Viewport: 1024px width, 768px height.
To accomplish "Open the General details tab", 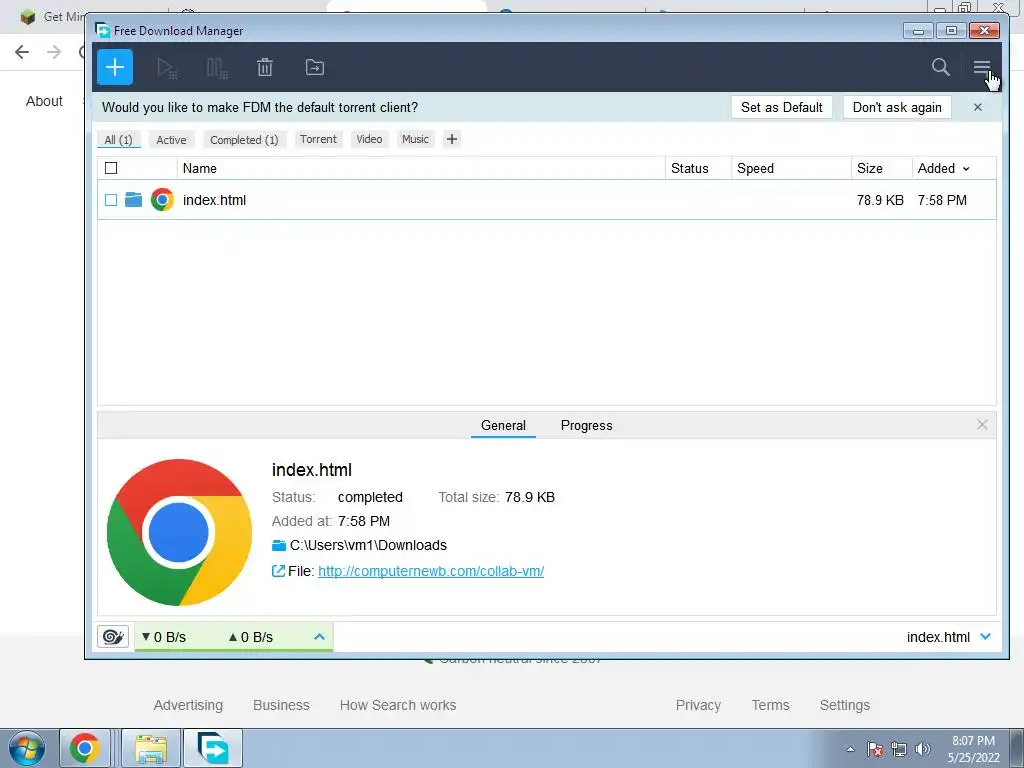I will 503,425.
